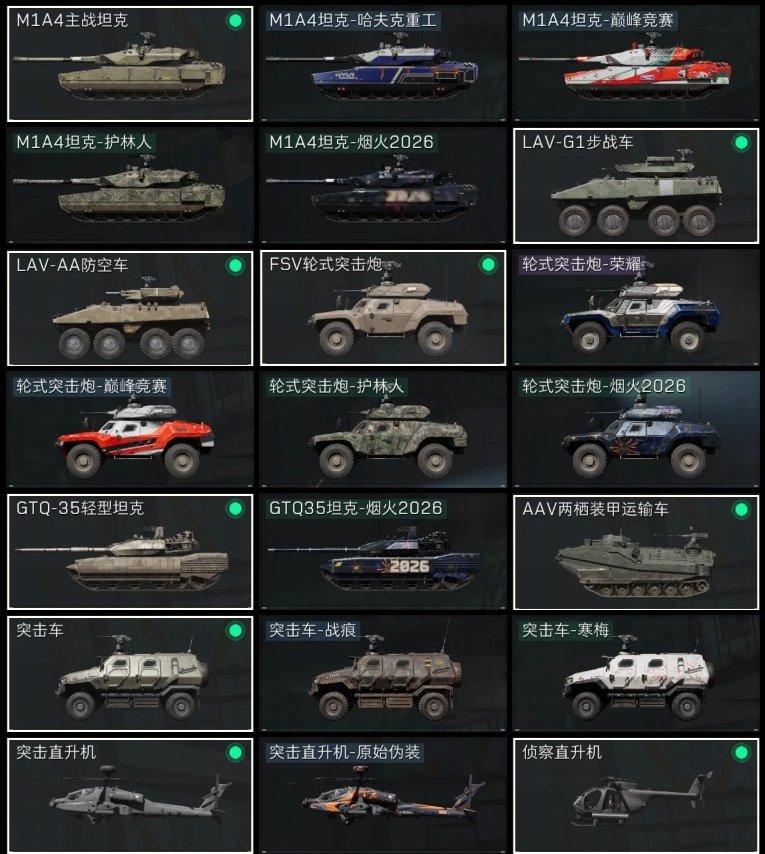Toggle green dot on LAV-AA防空车

pos(235,266)
